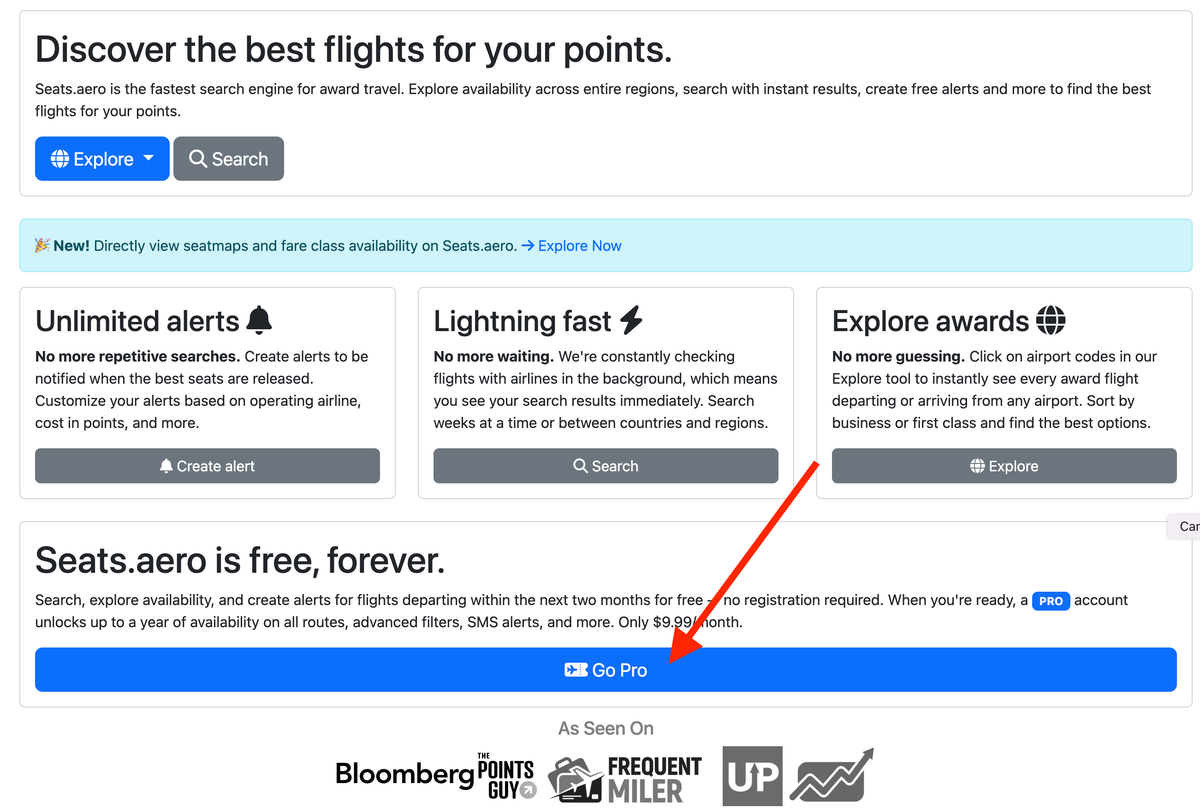Viewport: 1200px width, 808px height.
Task: Click the arrow icon before Explore Now
Action: [528, 245]
